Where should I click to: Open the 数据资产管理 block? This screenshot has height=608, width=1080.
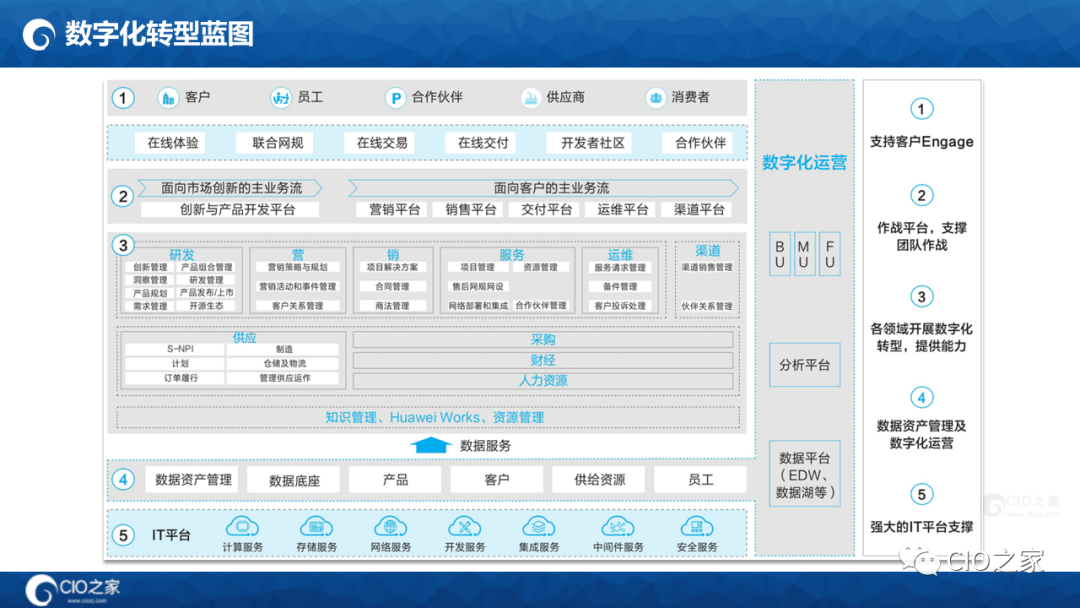191,479
